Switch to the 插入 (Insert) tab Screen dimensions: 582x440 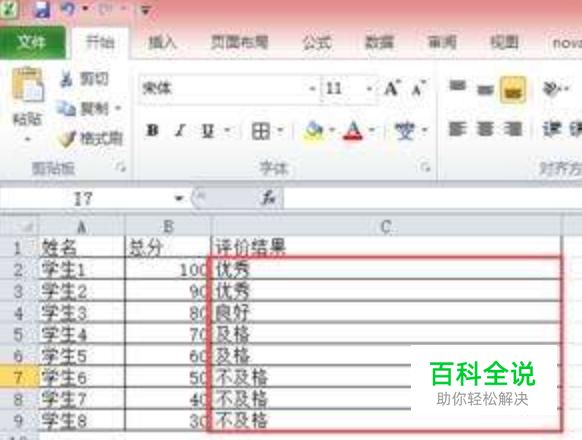162,43
